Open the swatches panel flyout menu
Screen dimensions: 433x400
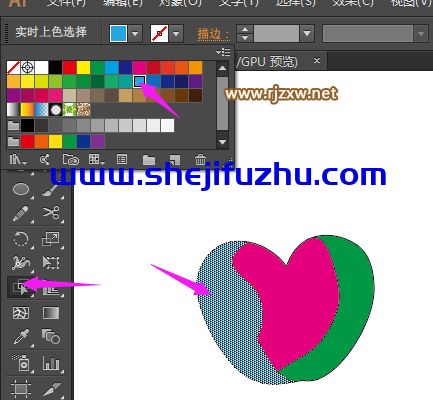coord(223,52)
